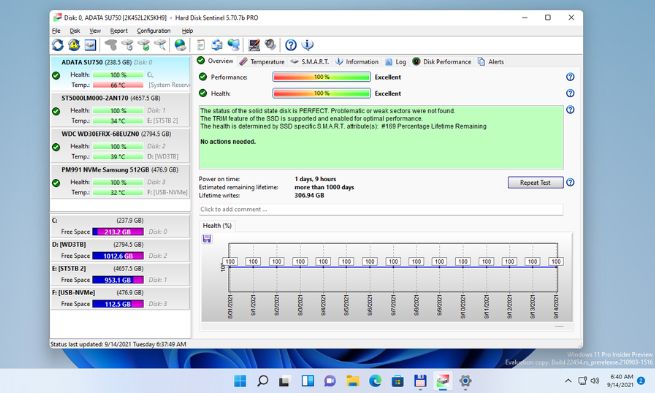Click the '1 days, 9 hours' value
655x393 pixels.
315,179
